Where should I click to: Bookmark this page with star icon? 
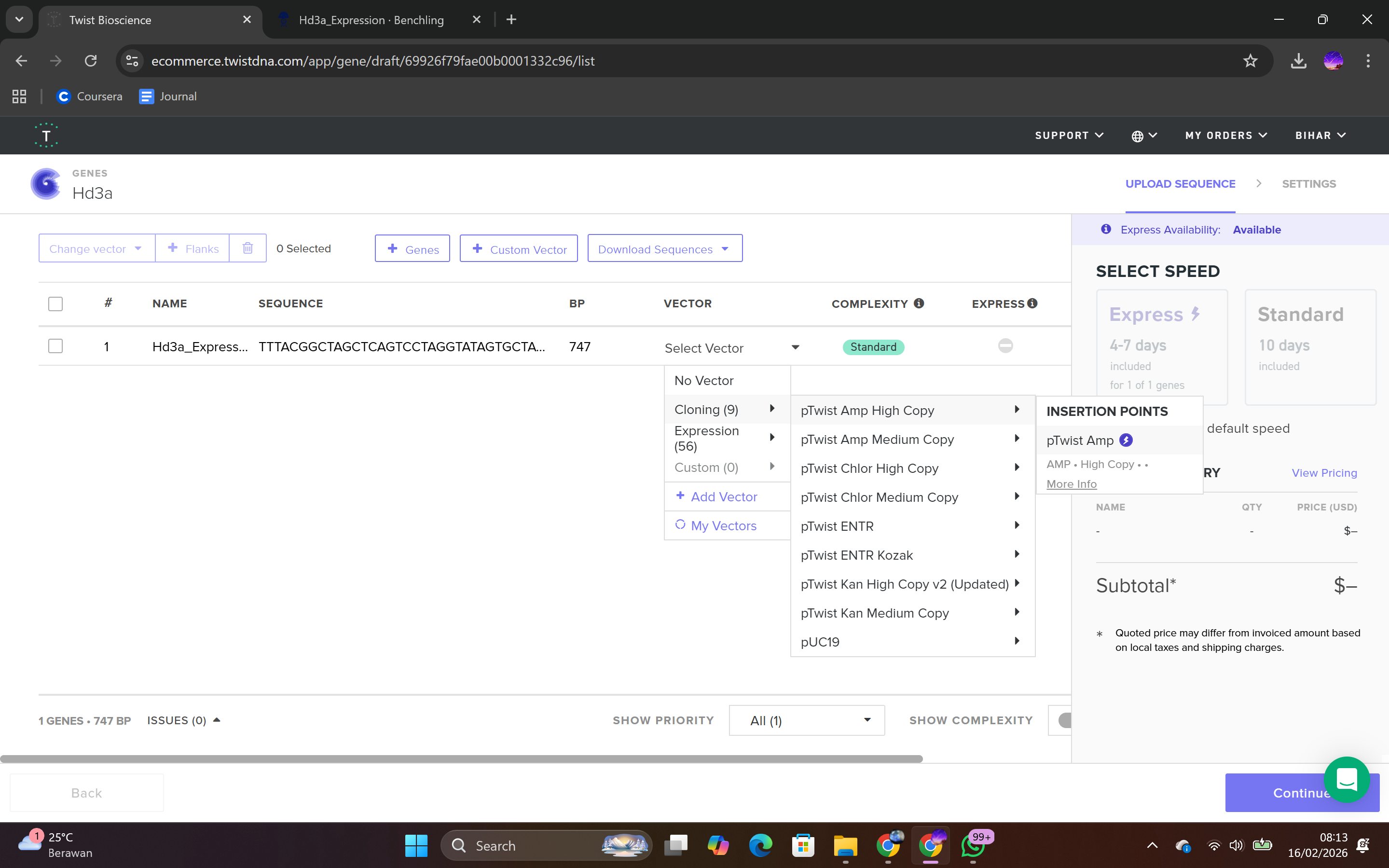[1250, 61]
